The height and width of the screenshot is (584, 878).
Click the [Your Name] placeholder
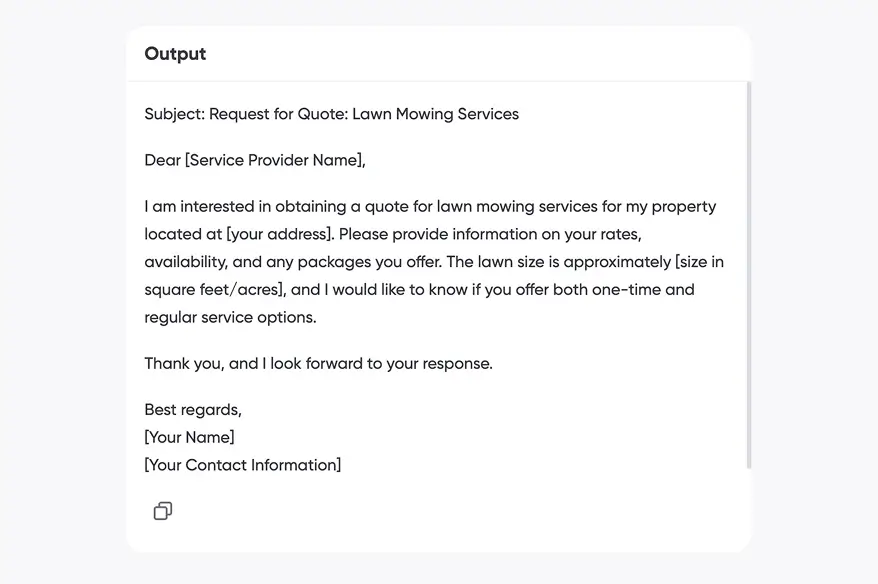pyautogui.click(x=190, y=438)
